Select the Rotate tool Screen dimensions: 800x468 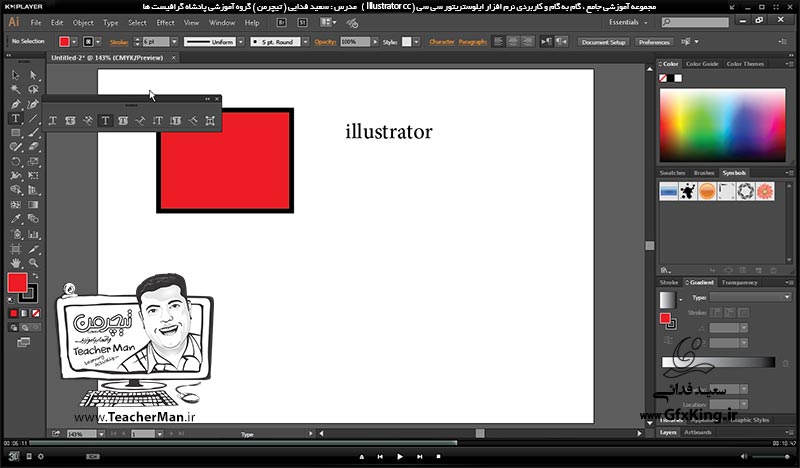click(x=15, y=161)
